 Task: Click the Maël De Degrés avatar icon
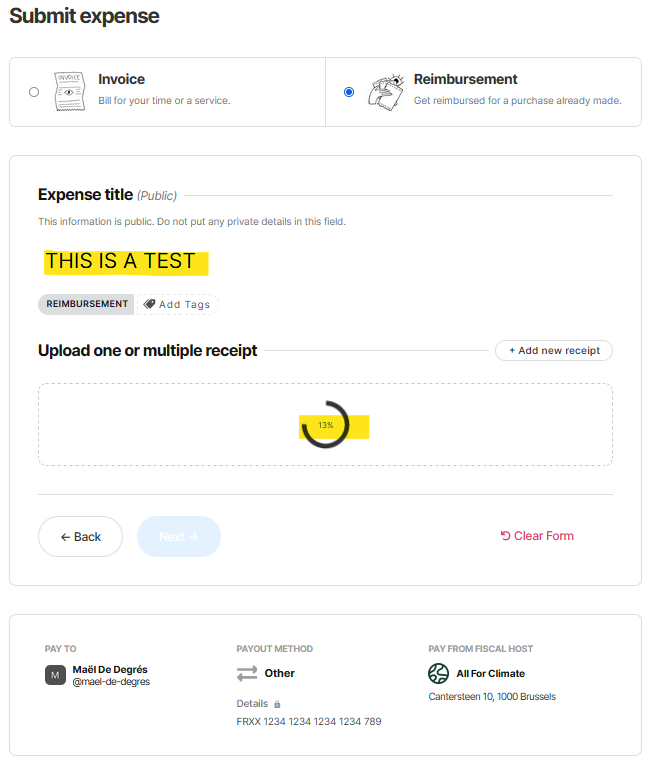pyautogui.click(x=55, y=675)
